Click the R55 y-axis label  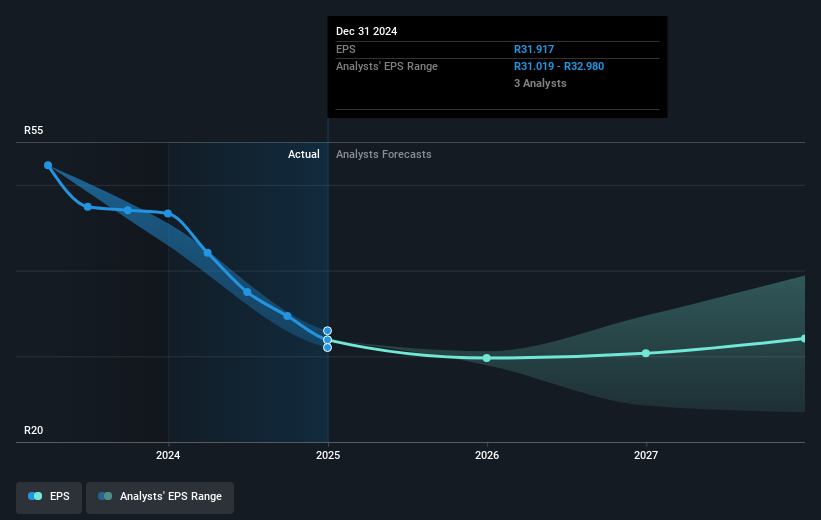click(34, 130)
